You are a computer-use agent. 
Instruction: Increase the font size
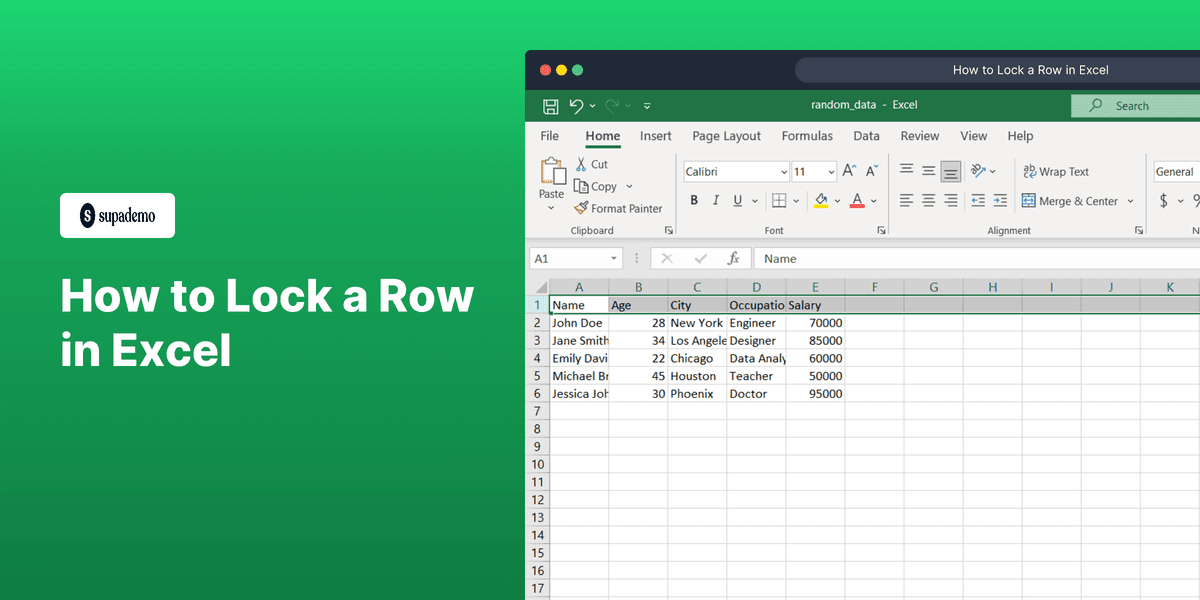[847, 170]
